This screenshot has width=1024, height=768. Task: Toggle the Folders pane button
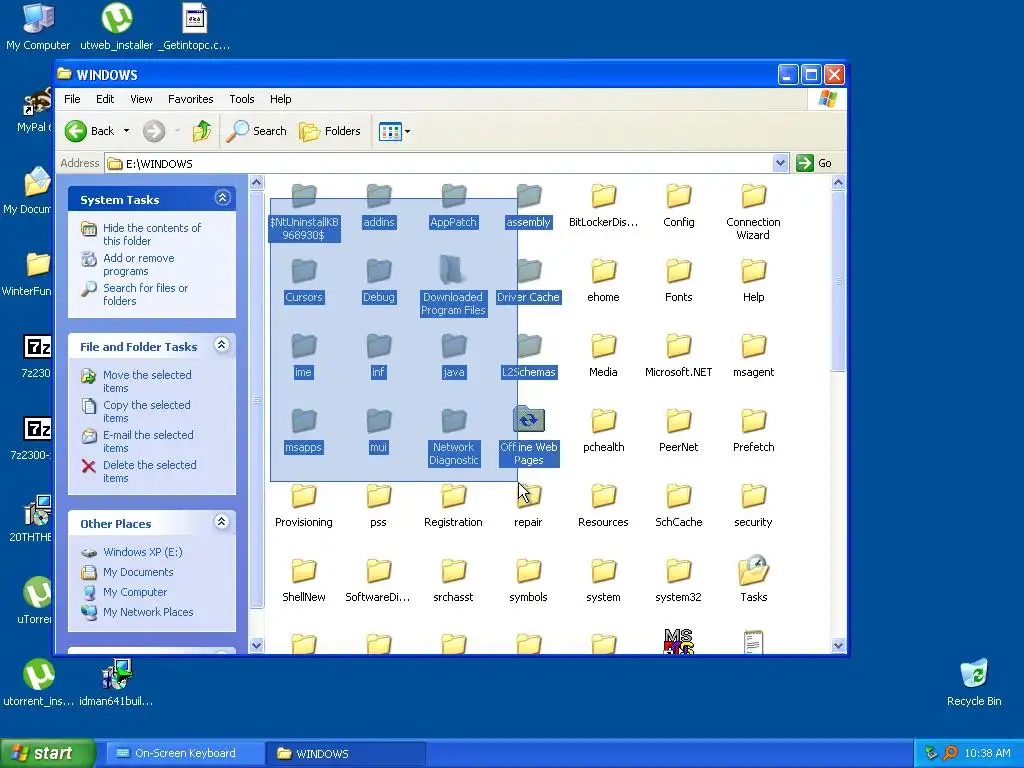coord(330,131)
